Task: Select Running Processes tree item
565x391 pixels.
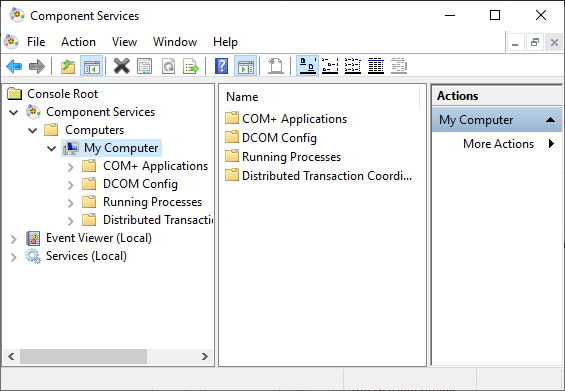Action: click(x=152, y=202)
